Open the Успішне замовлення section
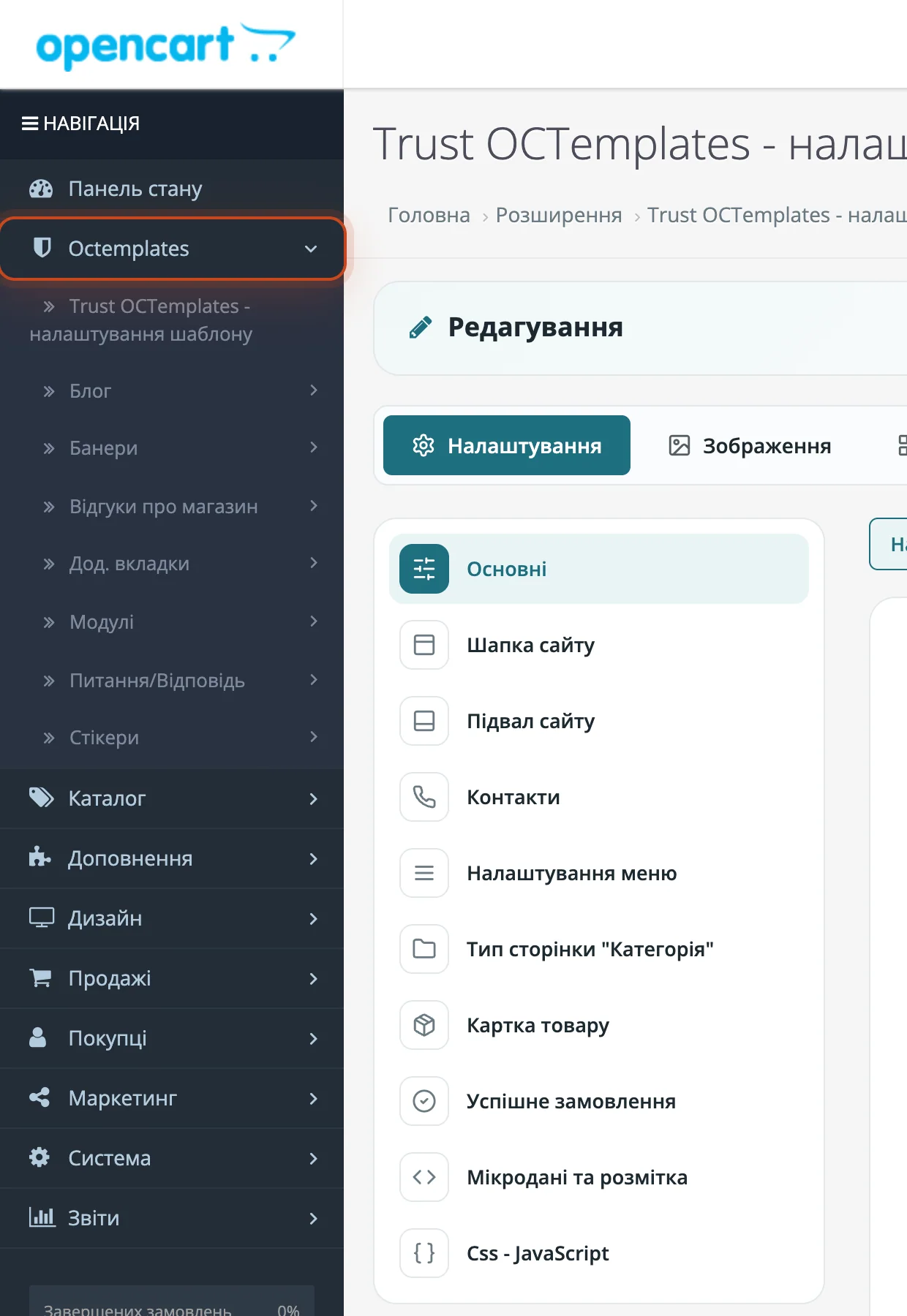Screen dimensions: 907x1316 599,1101
